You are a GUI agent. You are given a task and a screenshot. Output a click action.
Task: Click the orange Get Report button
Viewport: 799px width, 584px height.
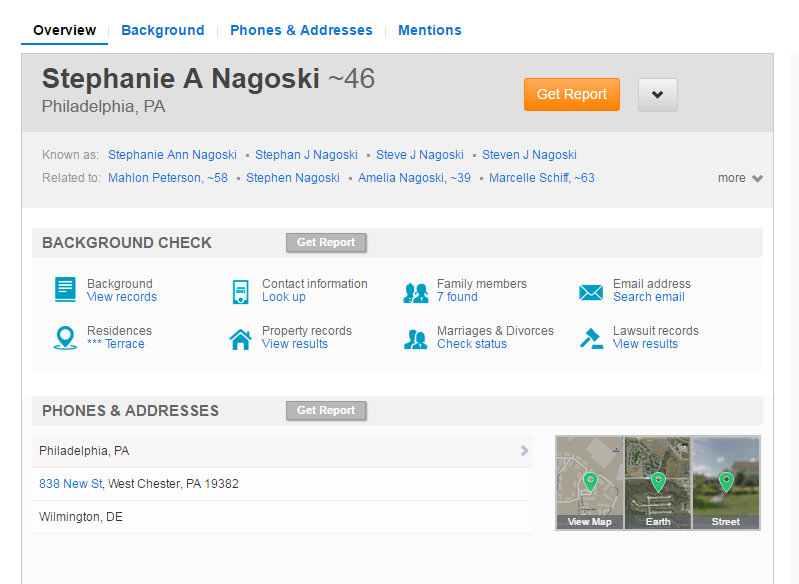(x=572, y=94)
